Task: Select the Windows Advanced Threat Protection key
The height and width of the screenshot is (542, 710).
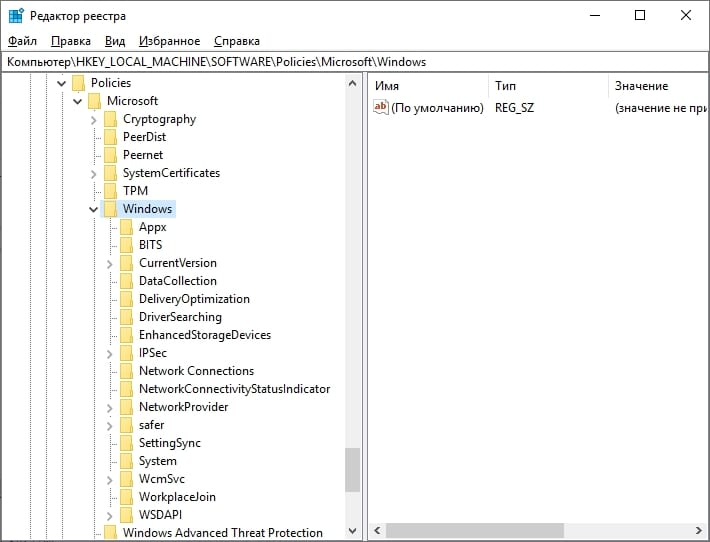Action: (223, 532)
